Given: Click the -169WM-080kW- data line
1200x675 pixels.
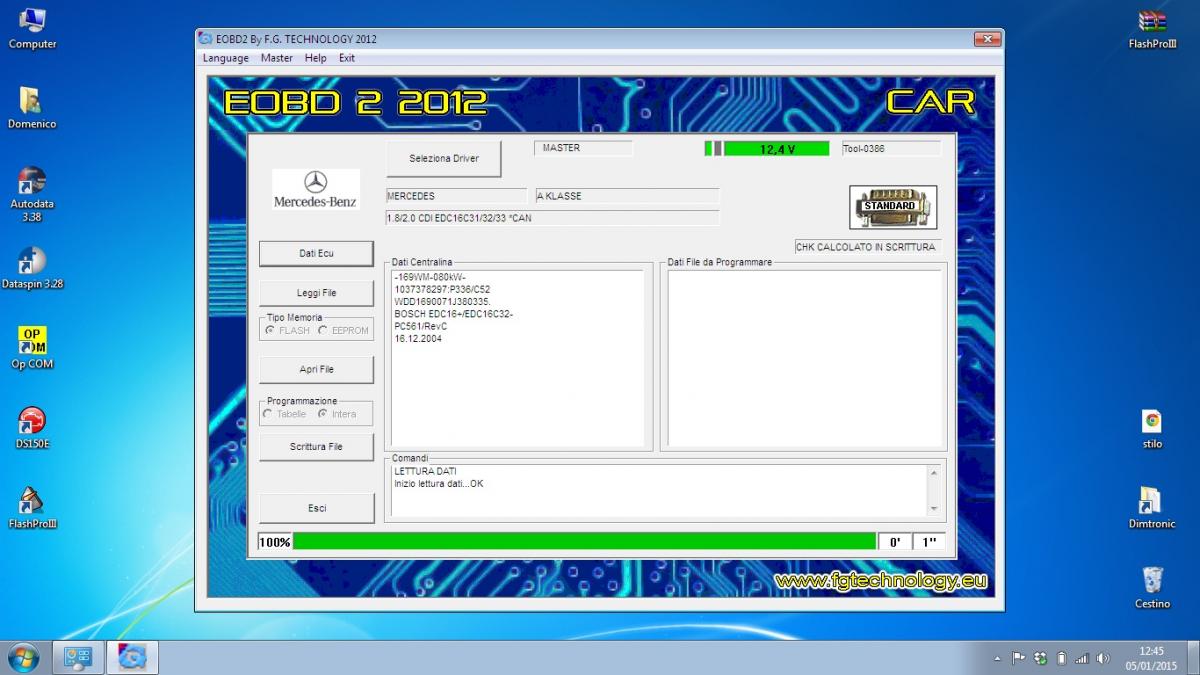Looking at the screenshot, I should (x=430, y=277).
